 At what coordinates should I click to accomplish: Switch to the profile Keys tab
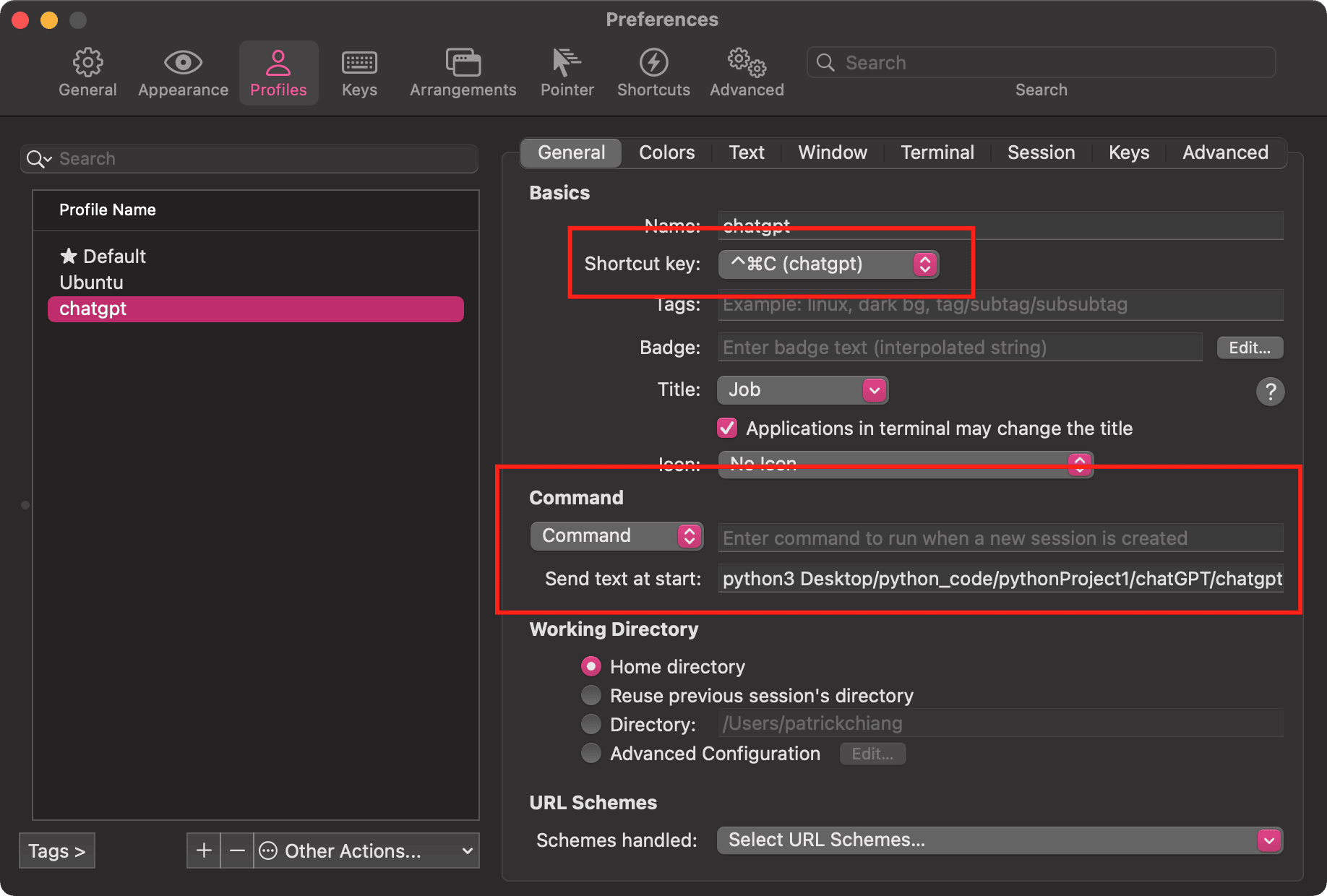(x=1129, y=152)
